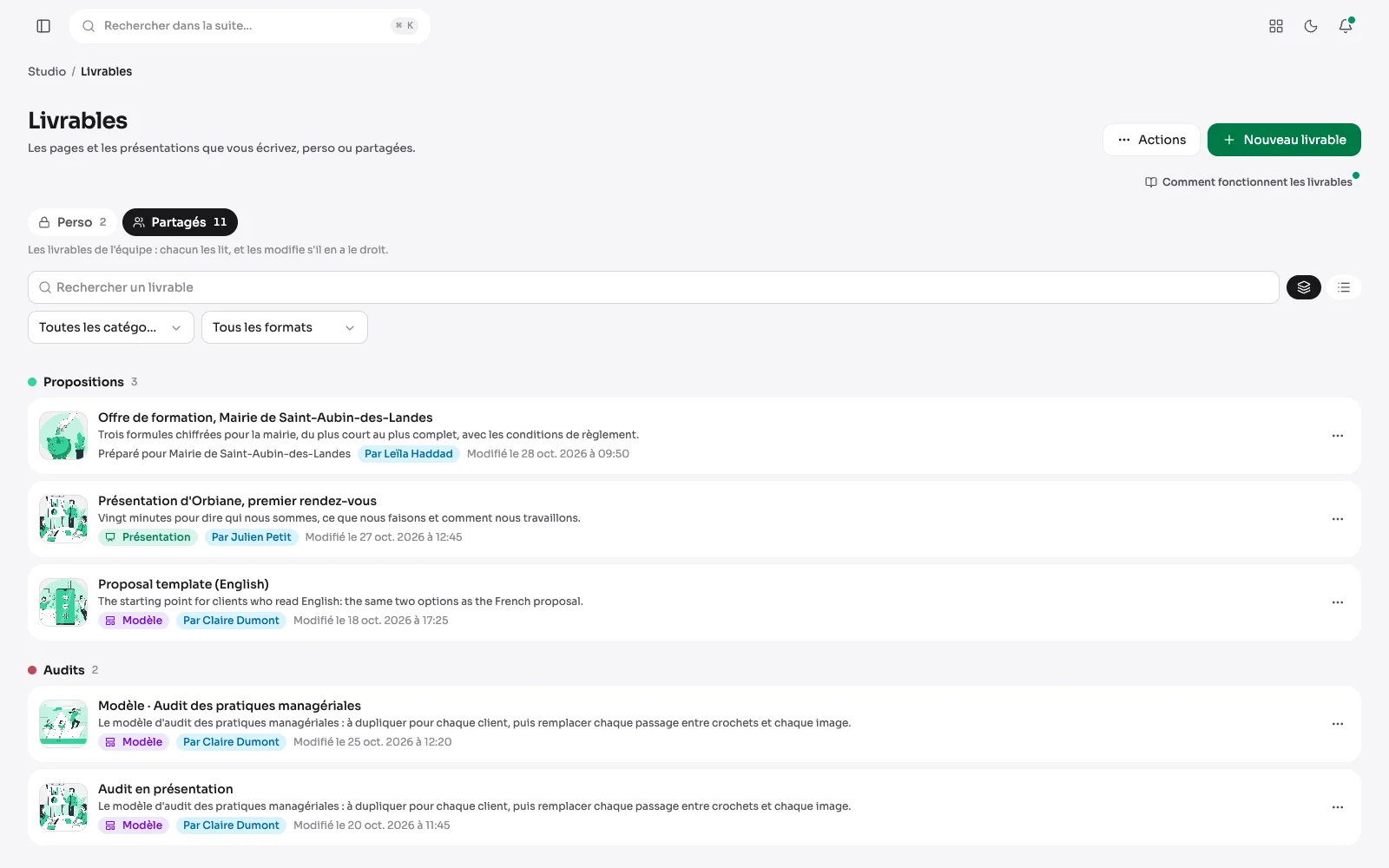Click Modèle badge on Proposal template row

[134, 621]
